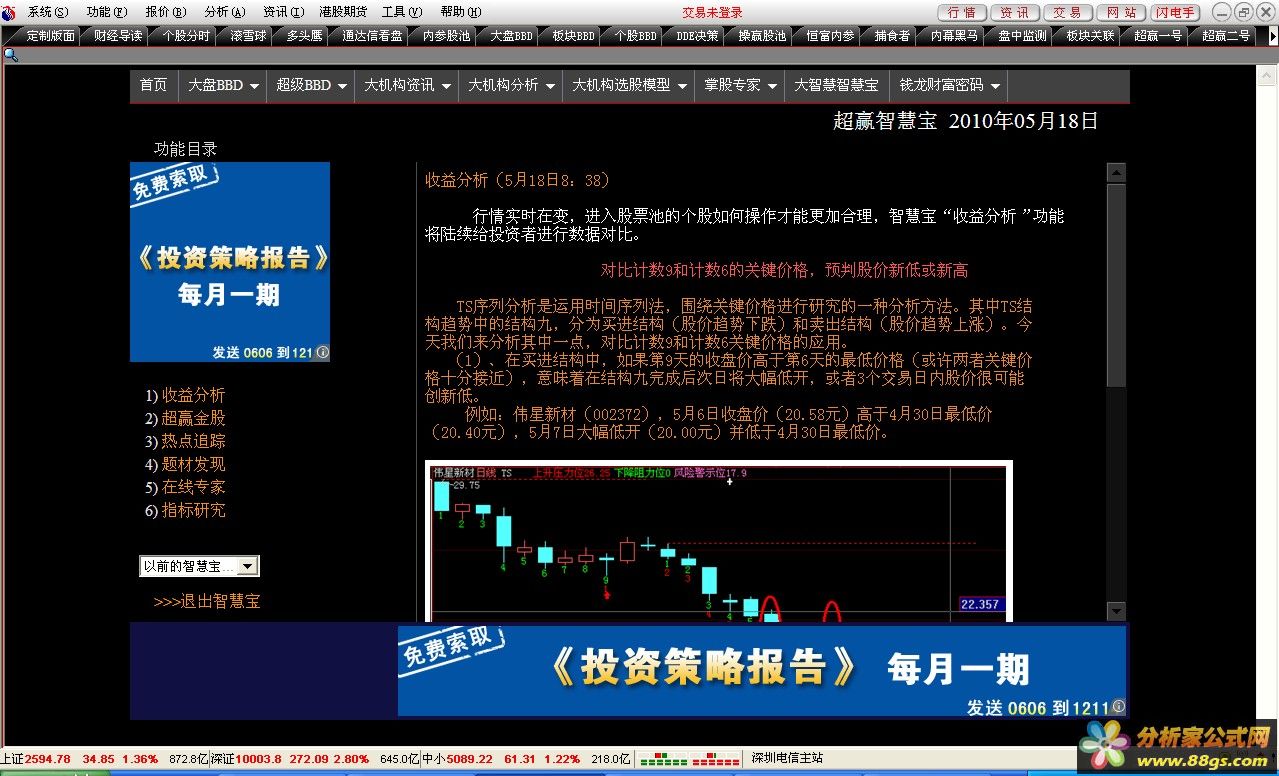Switch to the 操赢股池 tab
This screenshot has height=776, width=1279.
click(x=762, y=35)
